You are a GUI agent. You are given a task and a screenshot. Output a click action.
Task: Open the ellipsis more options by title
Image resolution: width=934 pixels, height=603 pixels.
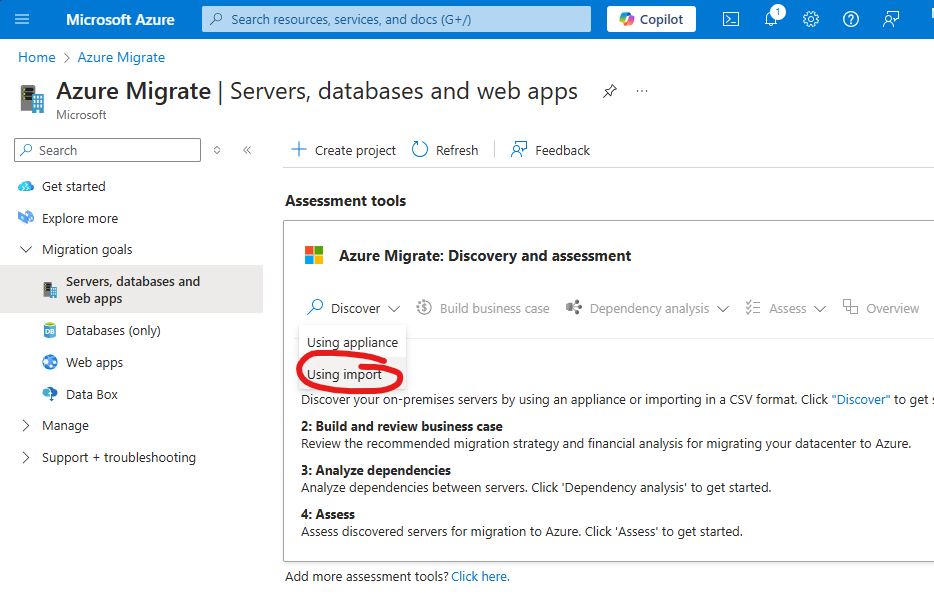click(x=642, y=91)
